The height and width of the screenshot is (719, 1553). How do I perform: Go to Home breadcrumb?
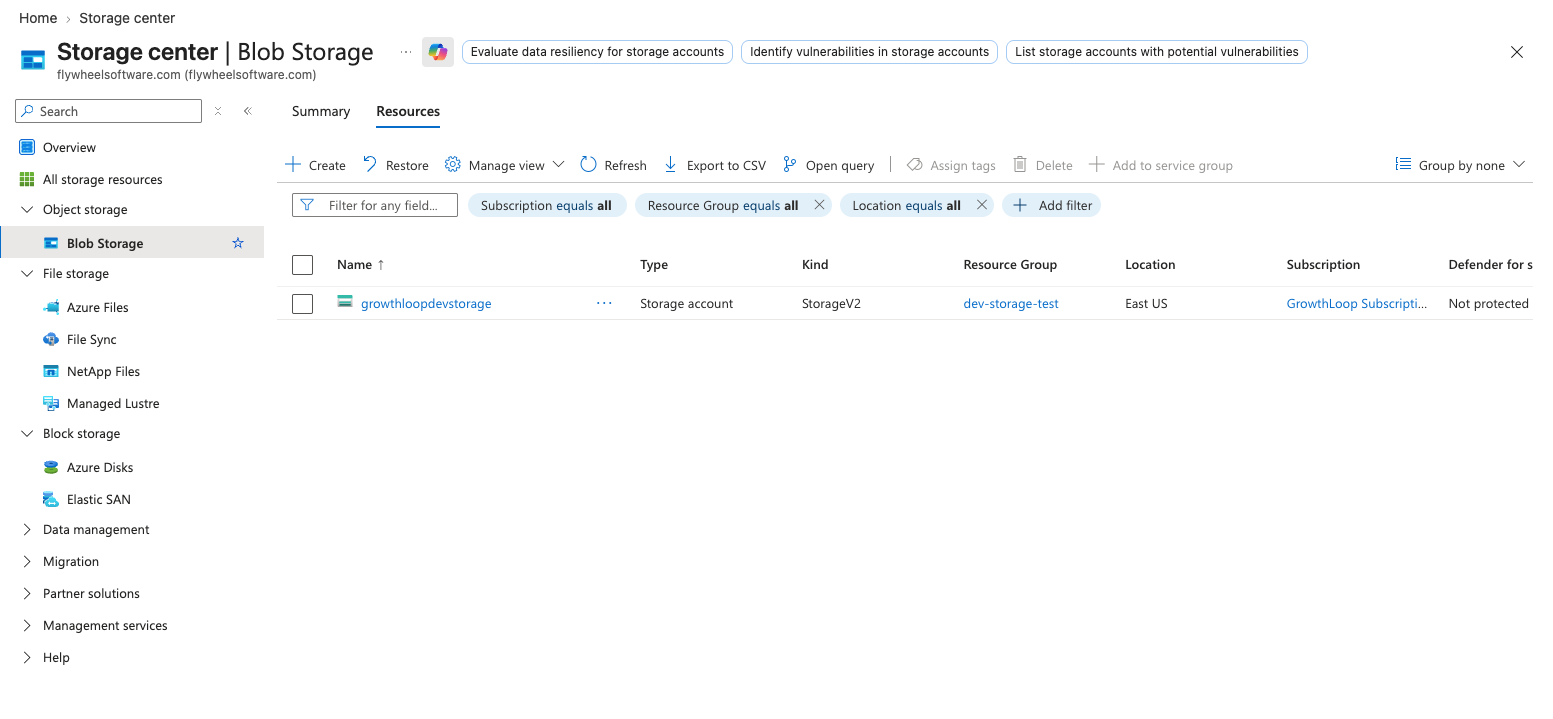click(38, 18)
